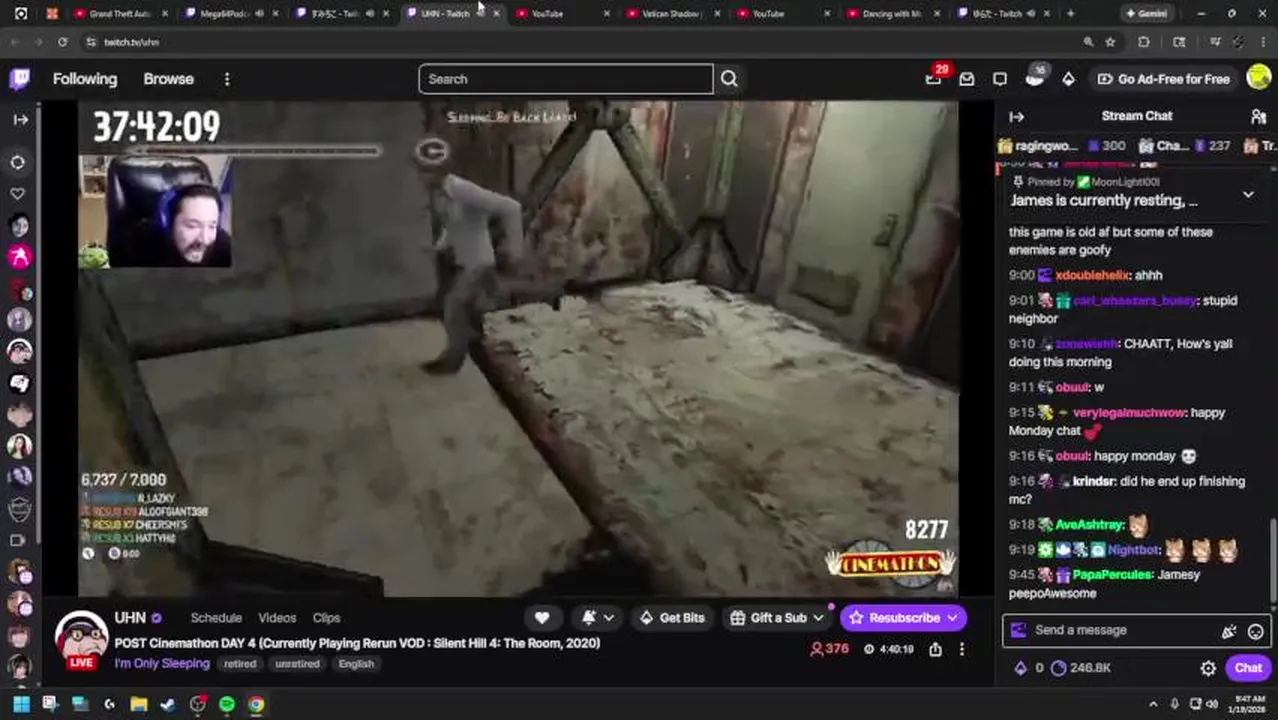Click the chat panel scrollbar
The height and width of the screenshot is (720, 1278).
tap(1273, 560)
